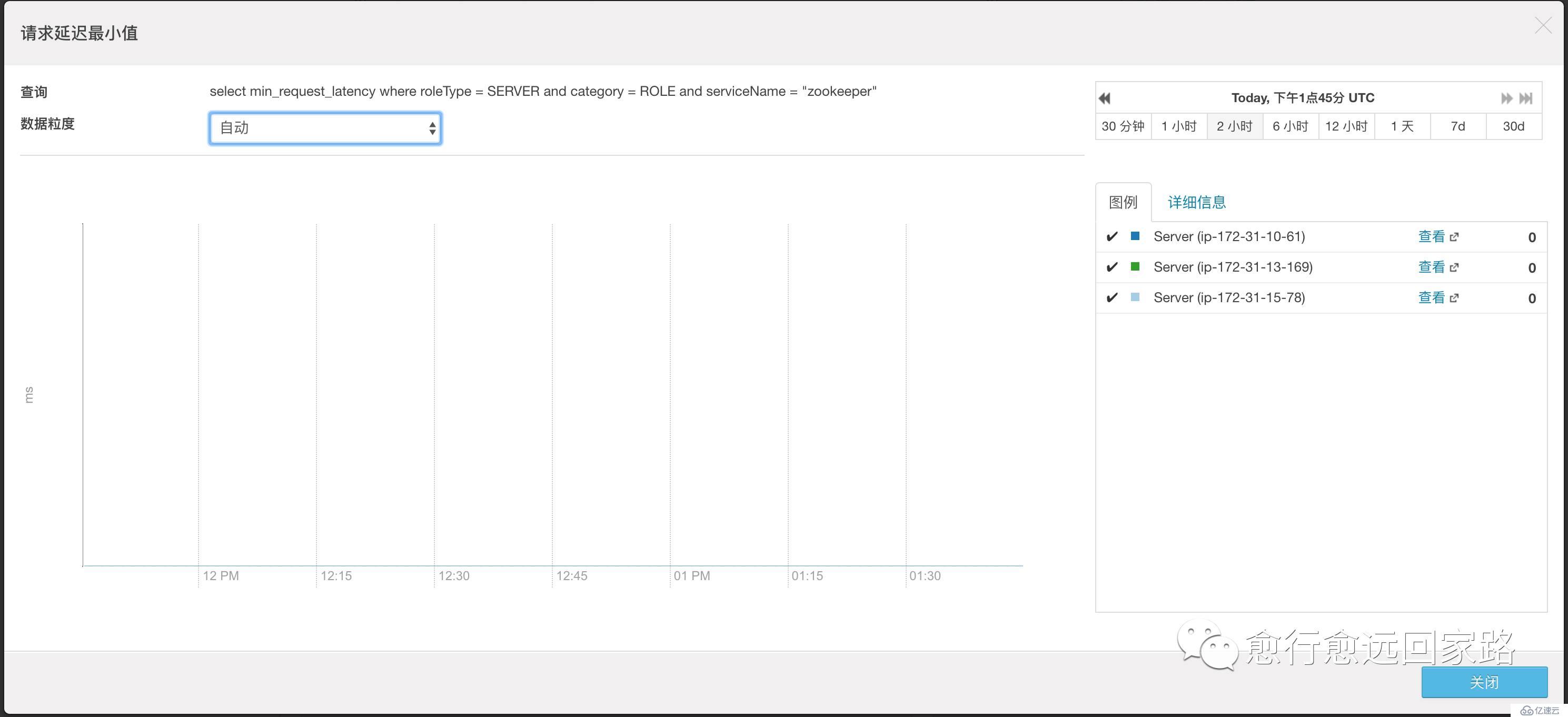
Task: Toggle checkmark for Server ip-172-31-15-78
Action: click(x=1112, y=297)
